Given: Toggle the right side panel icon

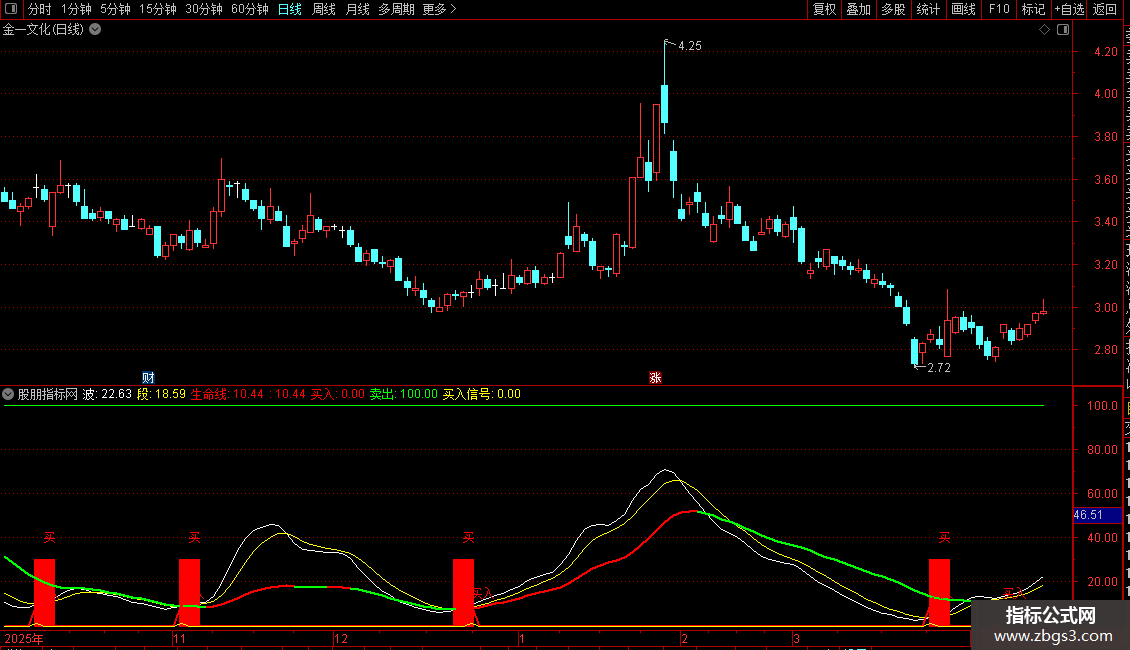Looking at the screenshot, I should [x=1061, y=30].
